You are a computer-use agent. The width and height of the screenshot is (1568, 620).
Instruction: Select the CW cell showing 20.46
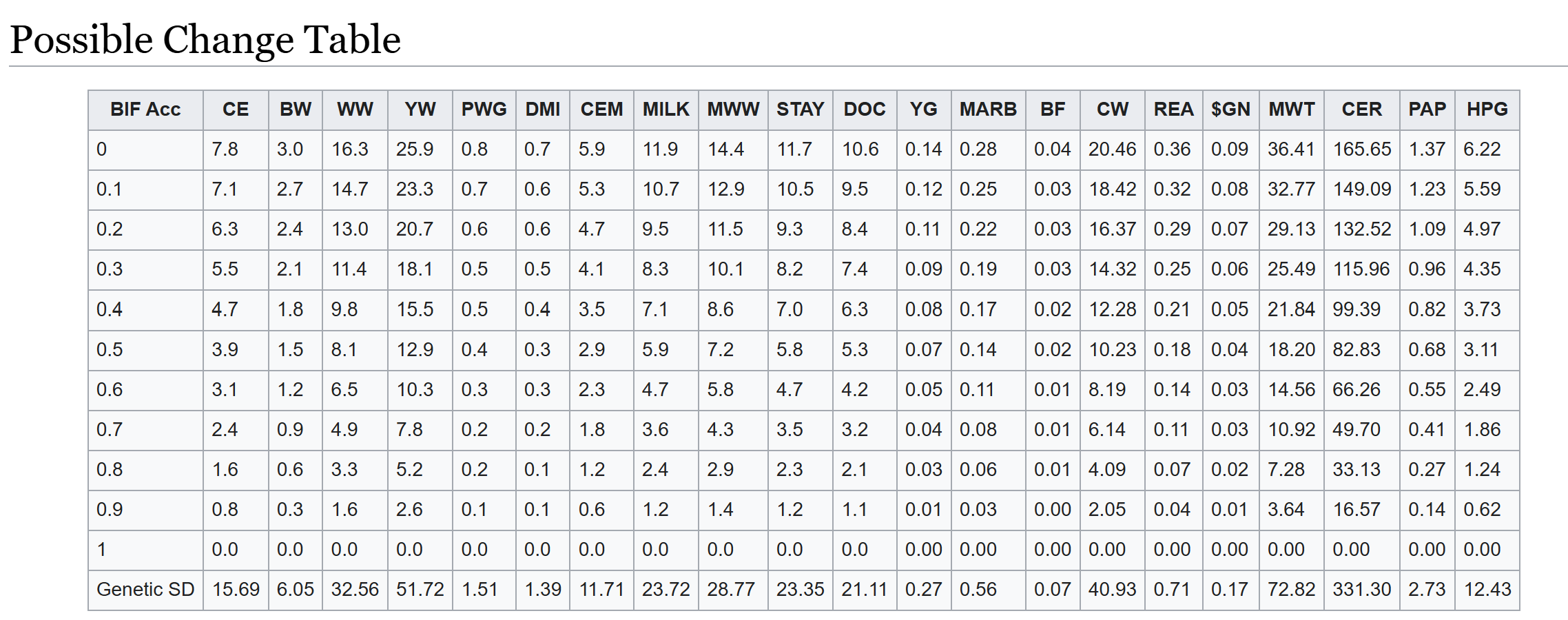1112,149
